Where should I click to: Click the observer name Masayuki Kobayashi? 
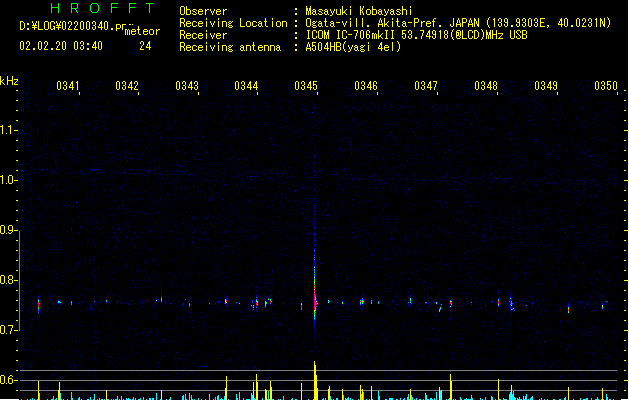tap(359, 11)
